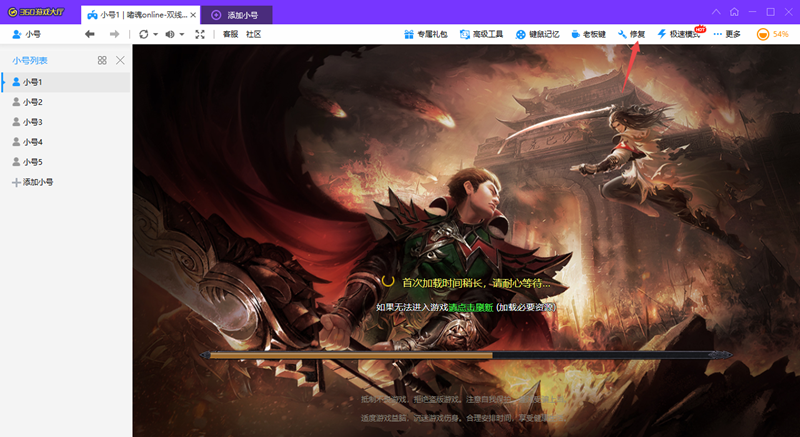Open the 更多 more menu
Screen dimensions: 800x437
727,34
